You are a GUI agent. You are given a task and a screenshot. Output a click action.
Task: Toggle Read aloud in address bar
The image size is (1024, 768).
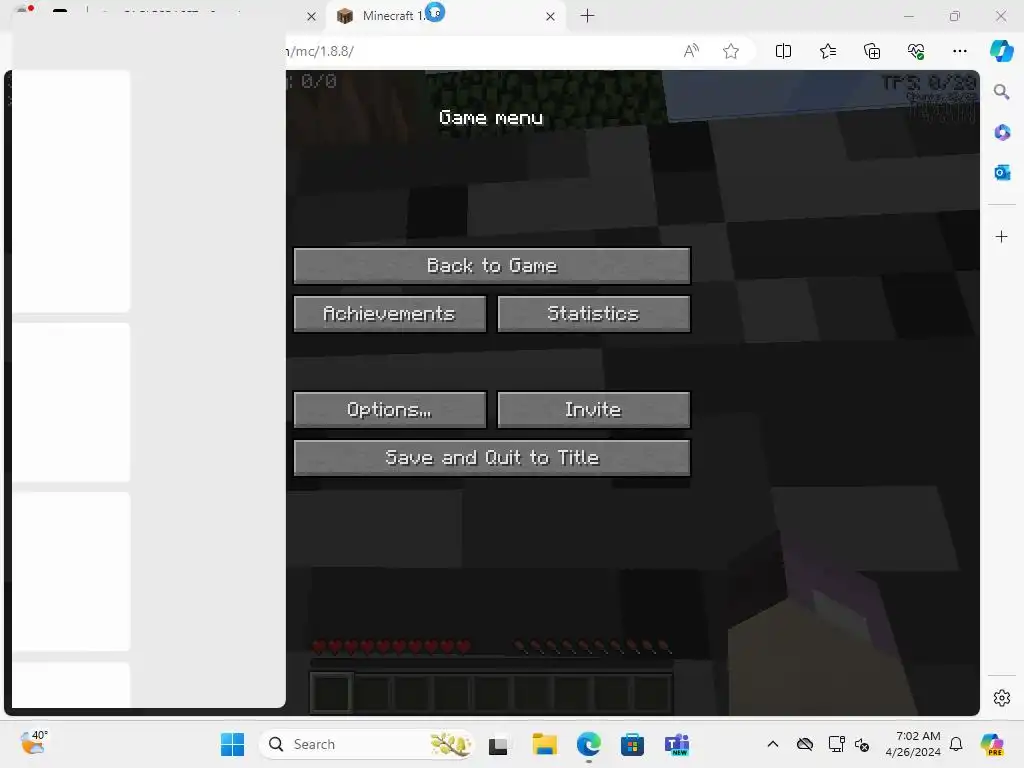(x=691, y=51)
